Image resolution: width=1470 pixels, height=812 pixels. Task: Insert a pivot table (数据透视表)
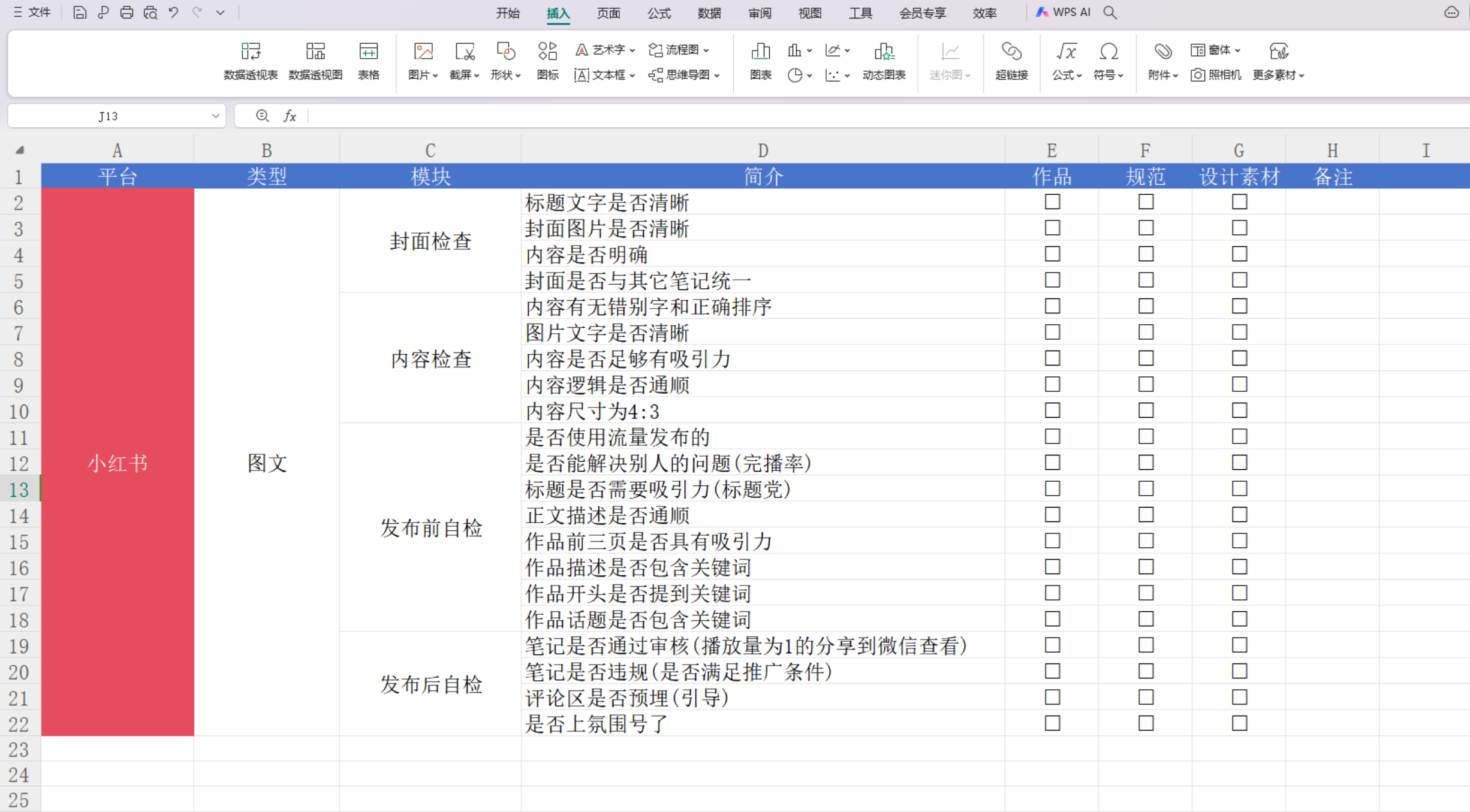[x=251, y=61]
